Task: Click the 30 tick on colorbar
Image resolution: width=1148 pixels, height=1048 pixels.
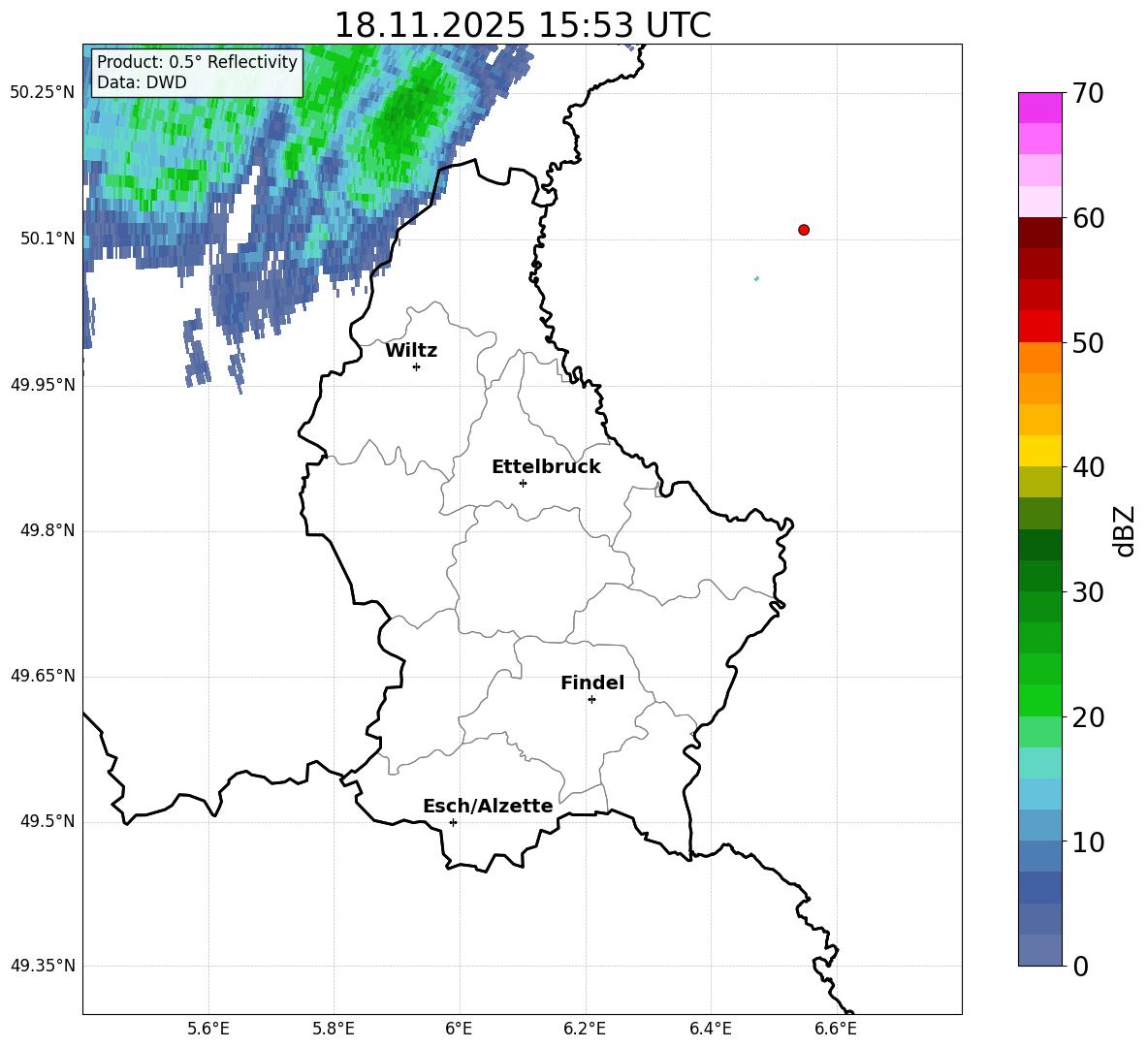Action: tap(1087, 592)
